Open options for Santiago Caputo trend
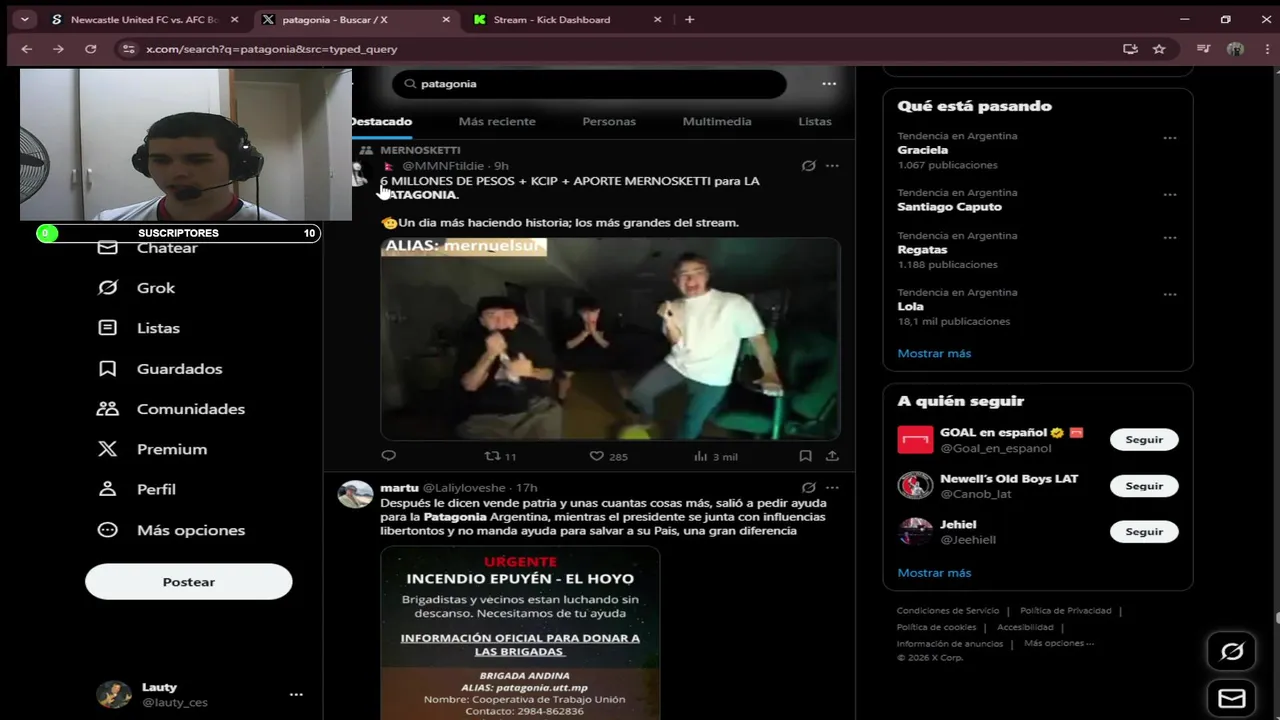1280x720 pixels. (x=1170, y=195)
